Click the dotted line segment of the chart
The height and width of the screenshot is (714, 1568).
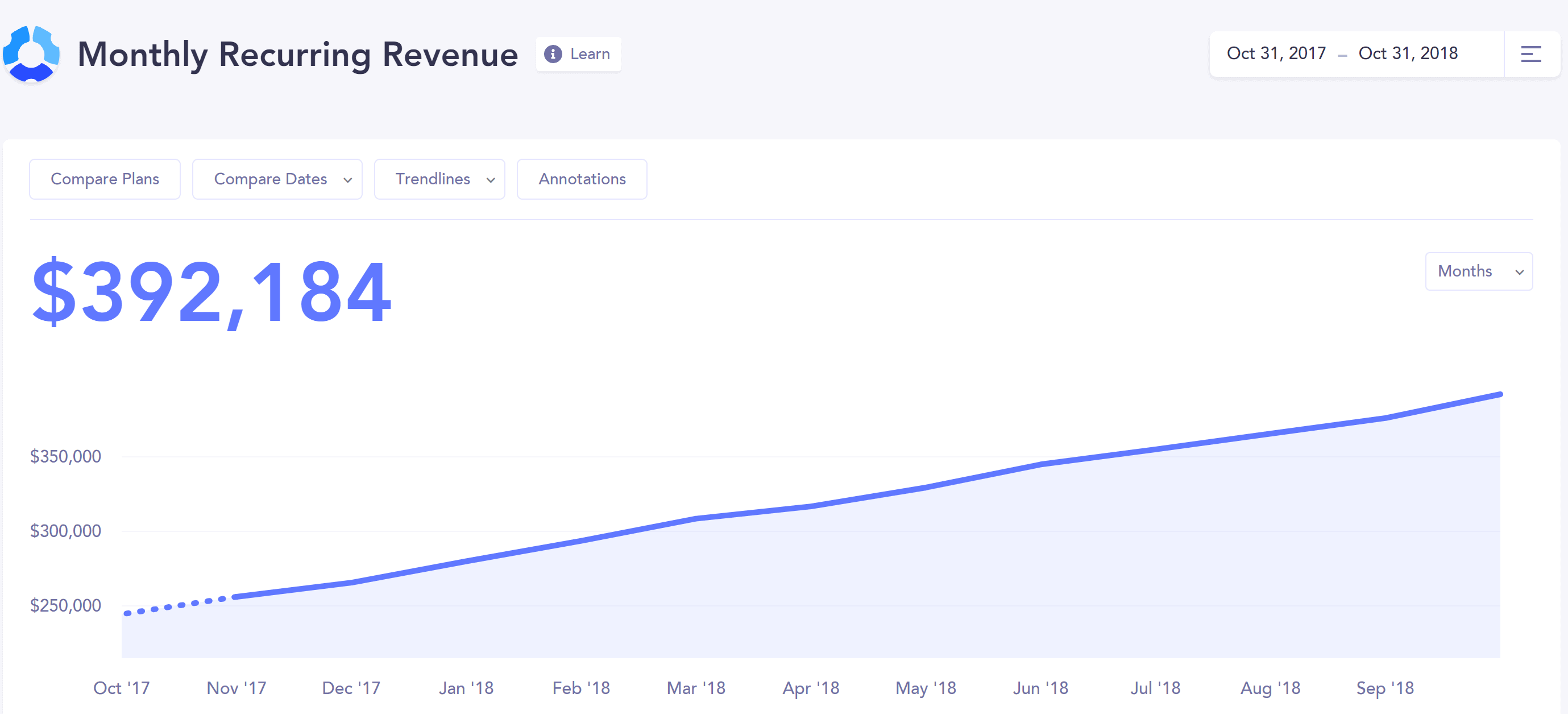point(175,606)
